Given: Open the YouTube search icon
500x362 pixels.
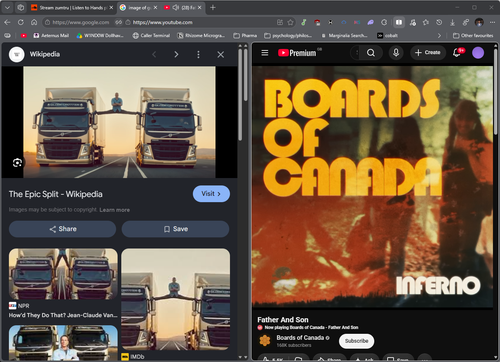Looking at the screenshot, I should click(371, 53).
